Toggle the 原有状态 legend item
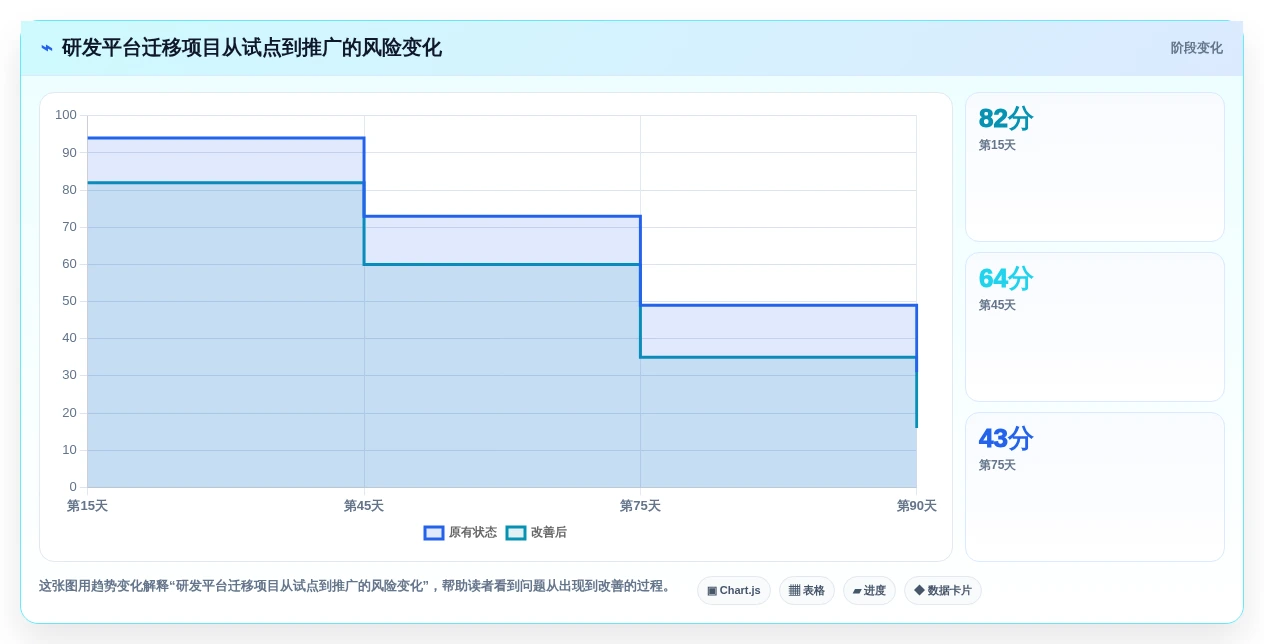Image resolution: width=1264 pixels, height=644 pixels. click(x=460, y=533)
